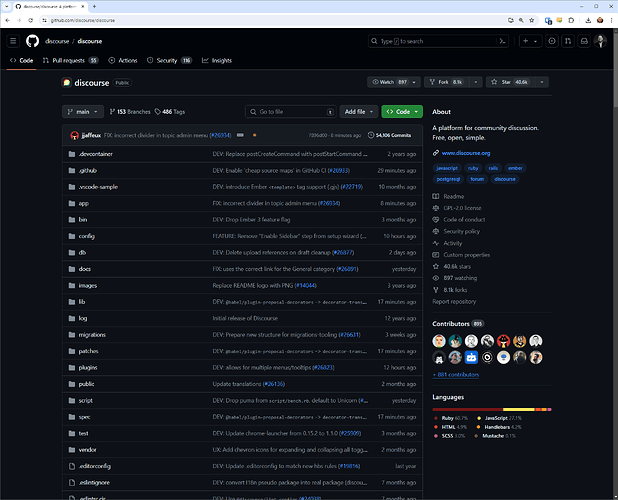The height and width of the screenshot is (500, 618).
Task: Open the Report repository link
Action: (454, 301)
